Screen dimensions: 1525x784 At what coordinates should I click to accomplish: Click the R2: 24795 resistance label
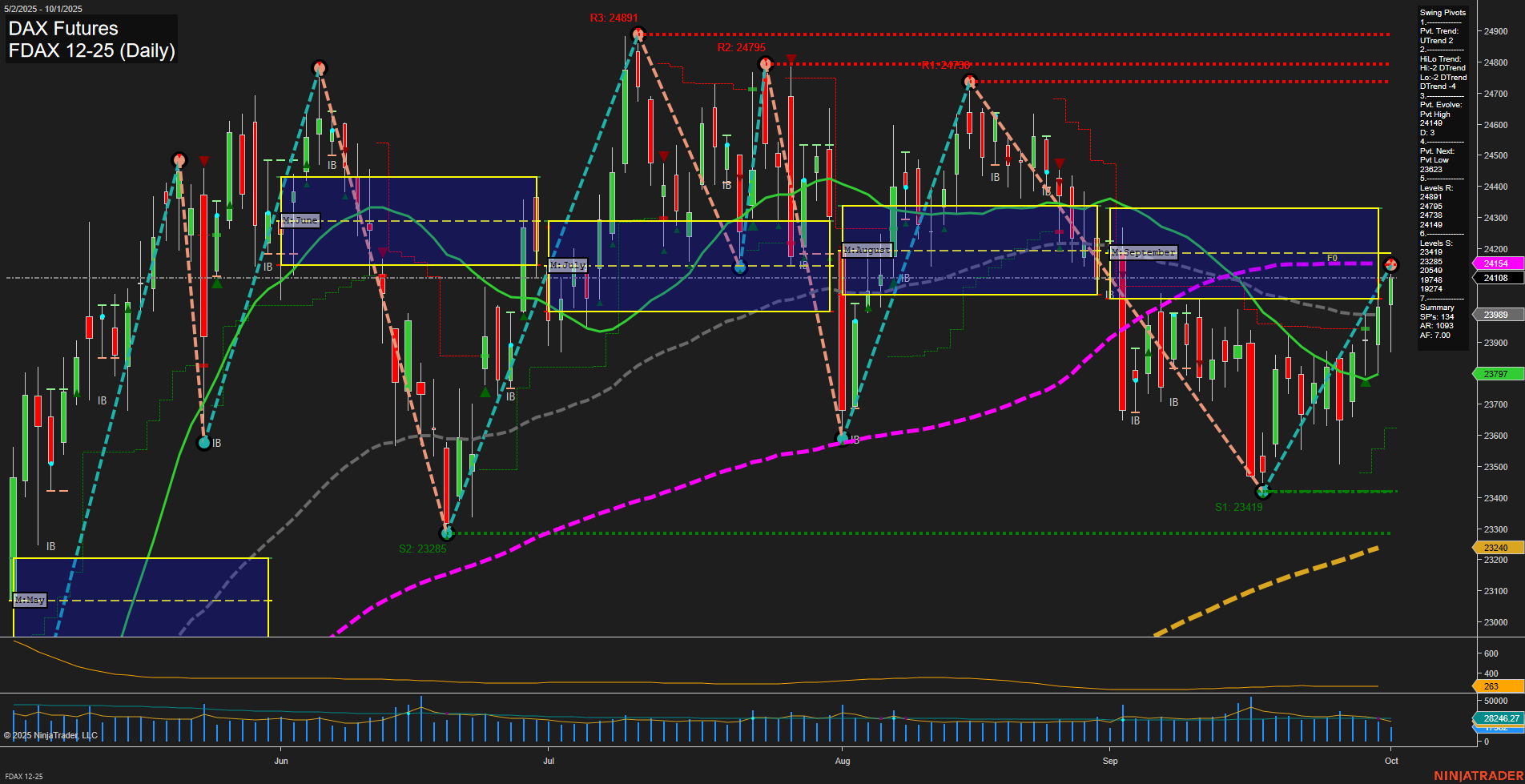click(x=739, y=49)
